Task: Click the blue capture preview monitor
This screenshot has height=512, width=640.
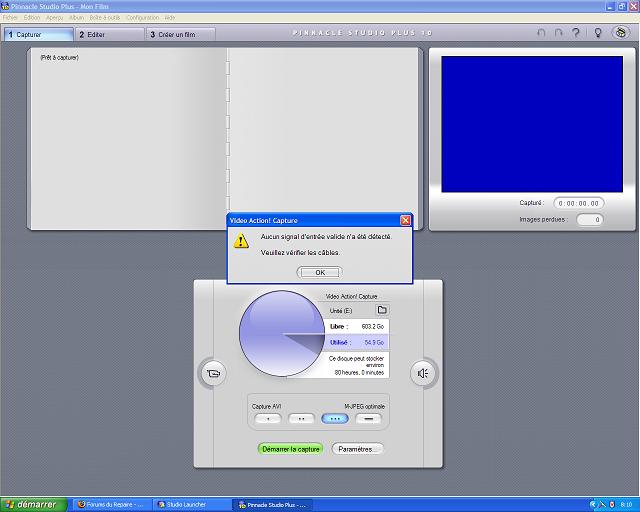Action: coord(532,124)
